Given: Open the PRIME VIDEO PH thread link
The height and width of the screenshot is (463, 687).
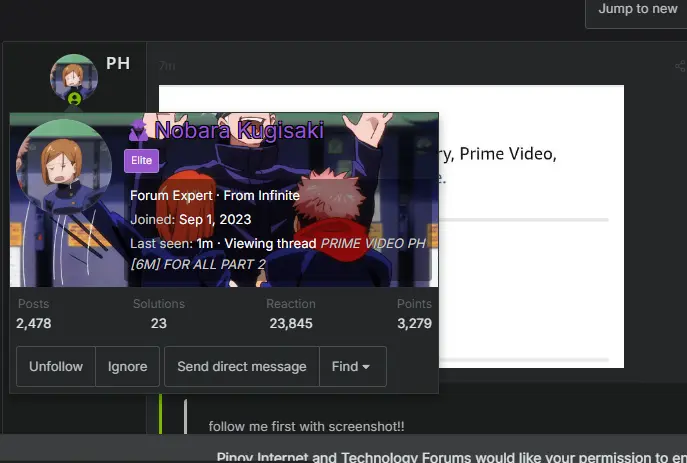Looking at the screenshot, I should coord(278,254).
